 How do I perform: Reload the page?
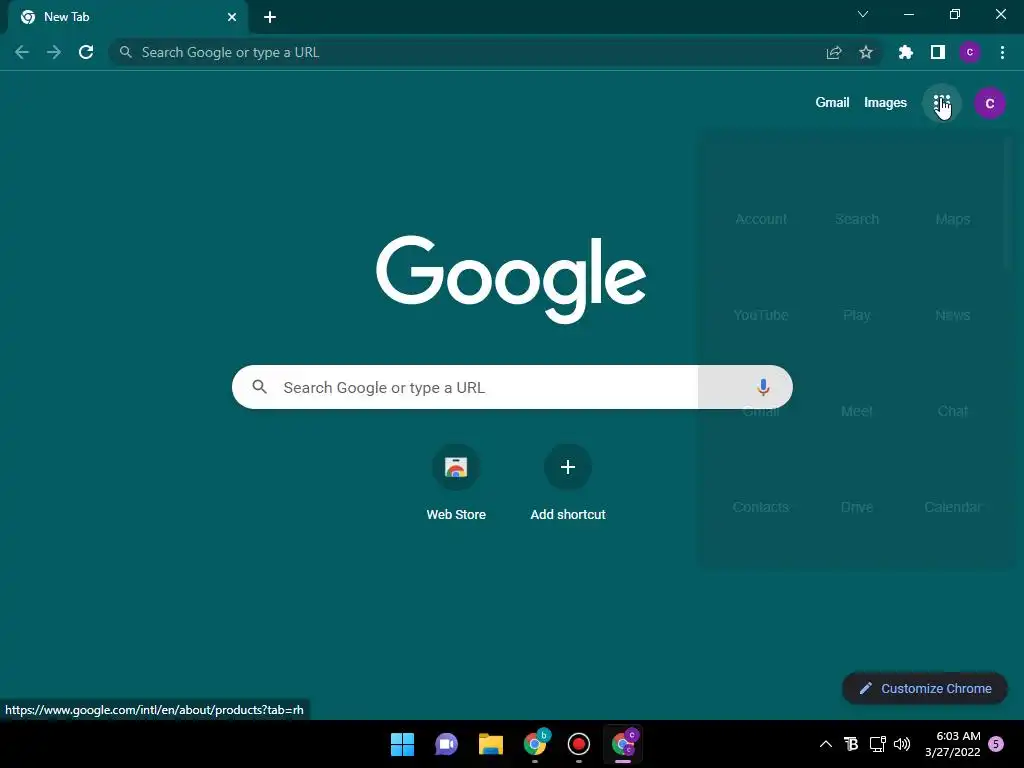pos(86,52)
